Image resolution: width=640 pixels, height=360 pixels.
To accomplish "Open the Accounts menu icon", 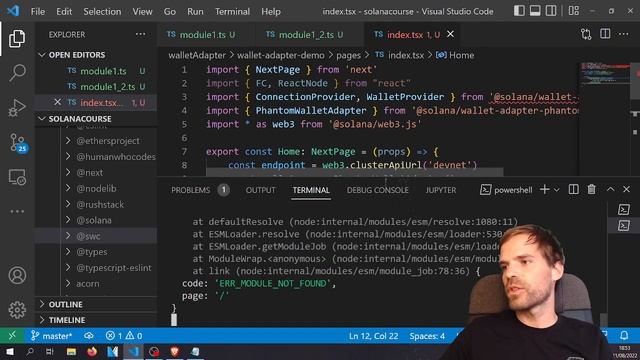I will 17,275.
